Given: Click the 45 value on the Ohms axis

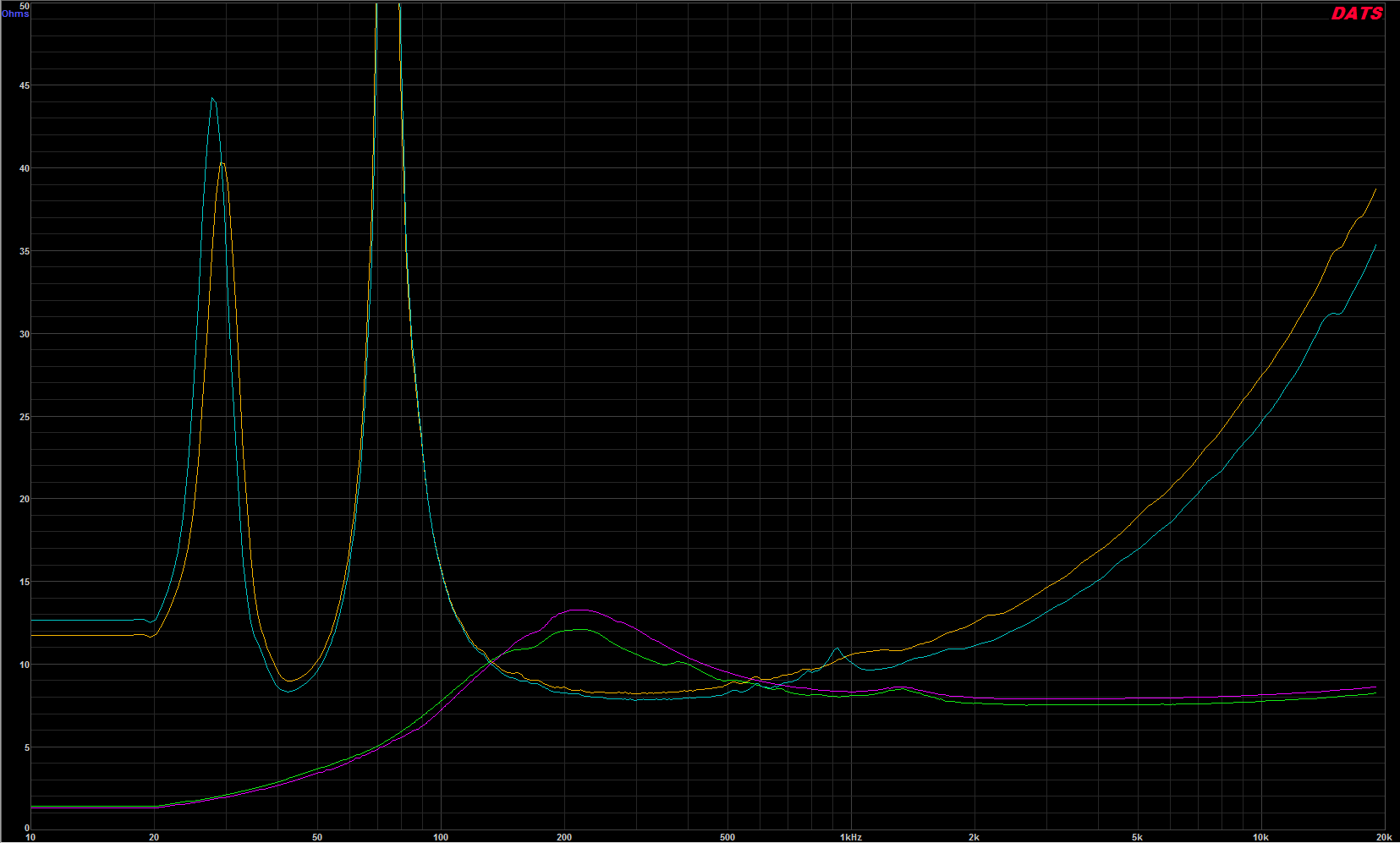Looking at the screenshot, I should [x=25, y=86].
